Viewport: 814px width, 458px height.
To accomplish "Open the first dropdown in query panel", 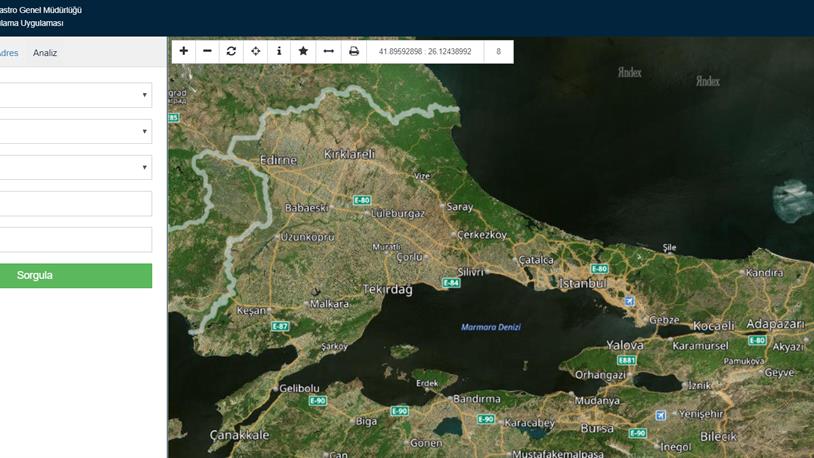I will pyautogui.click(x=75, y=95).
